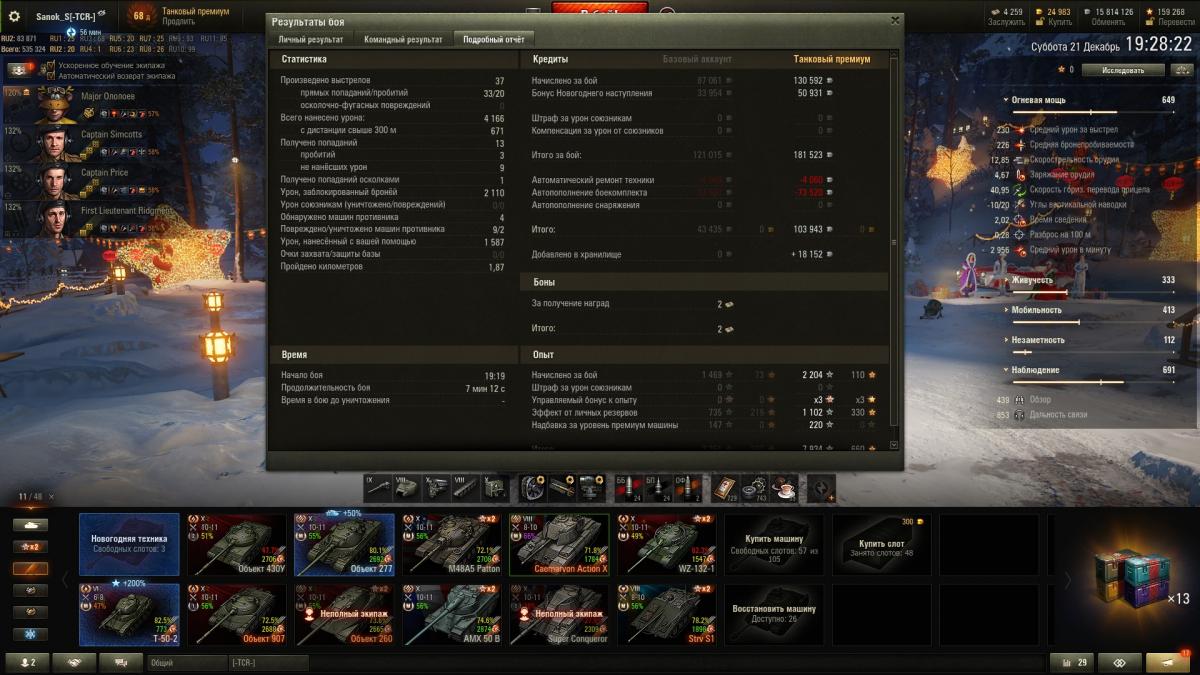The image size is (1200, 675).
Task: Open the first optional equipment slot
Action: pyautogui.click(x=534, y=487)
